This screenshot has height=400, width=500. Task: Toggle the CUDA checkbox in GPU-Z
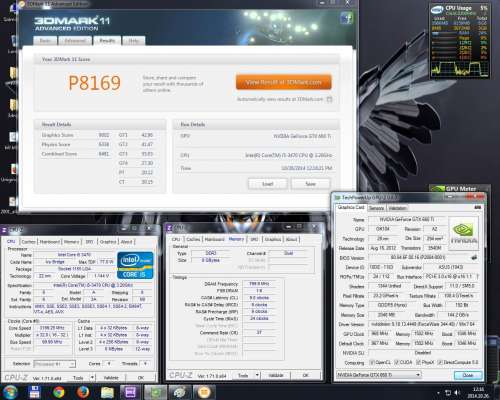pyautogui.click(x=396, y=362)
